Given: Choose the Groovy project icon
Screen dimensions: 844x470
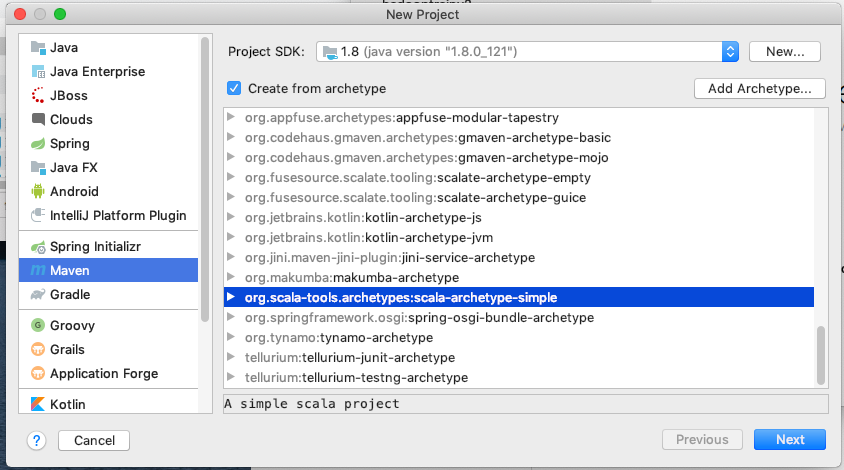Looking at the screenshot, I should (x=38, y=325).
